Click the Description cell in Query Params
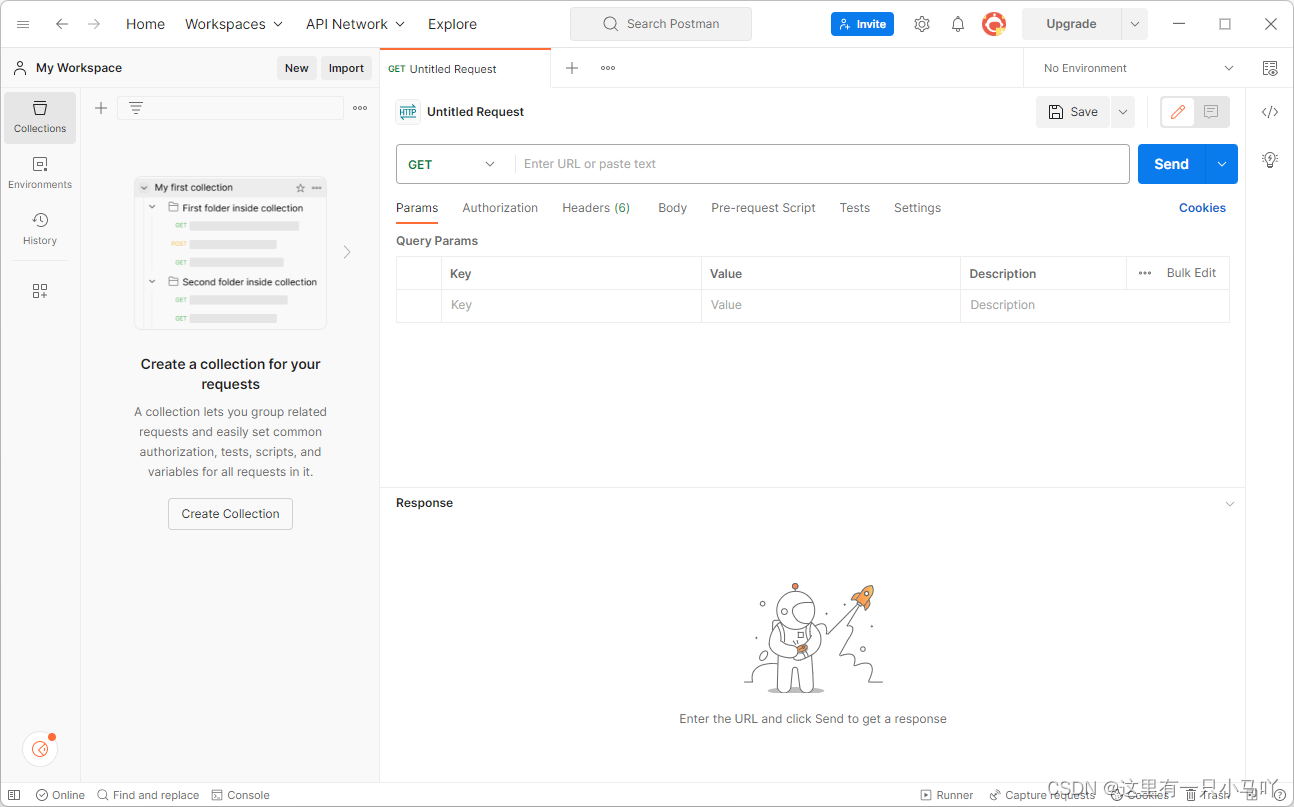 point(1095,305)
